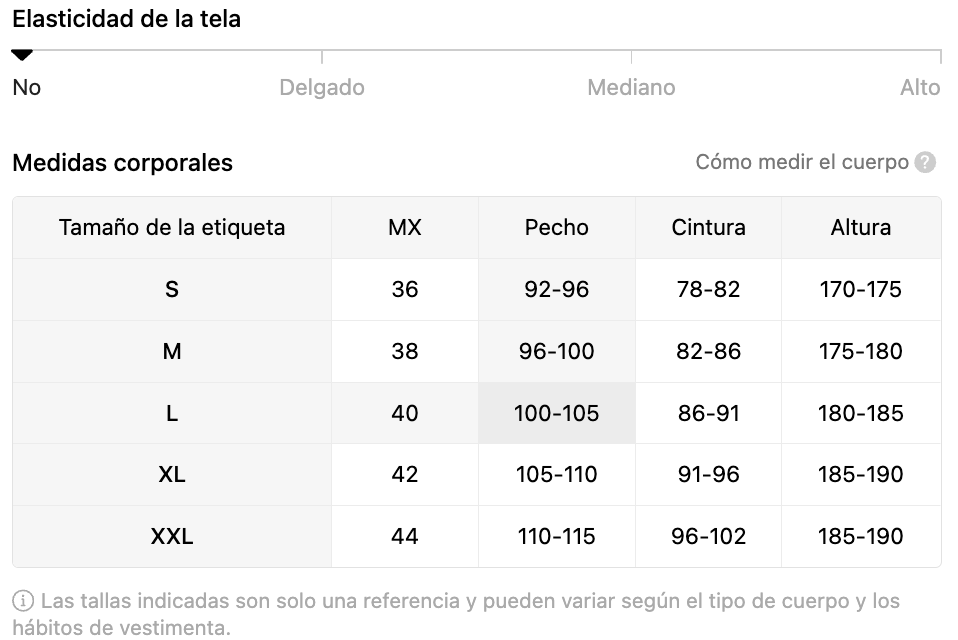958x640 pixels.
Task: Select the highlighted 100-105 chest cell
Action: click(557, 413)
